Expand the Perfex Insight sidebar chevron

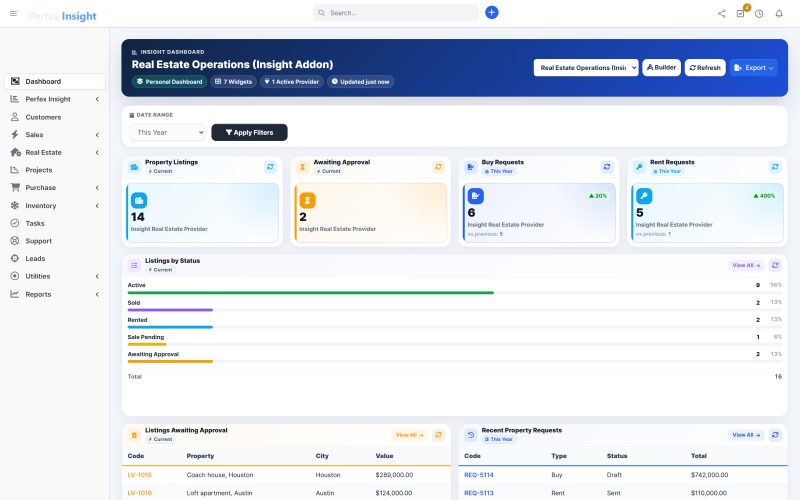pyautogui.click(x=97, y=99)
